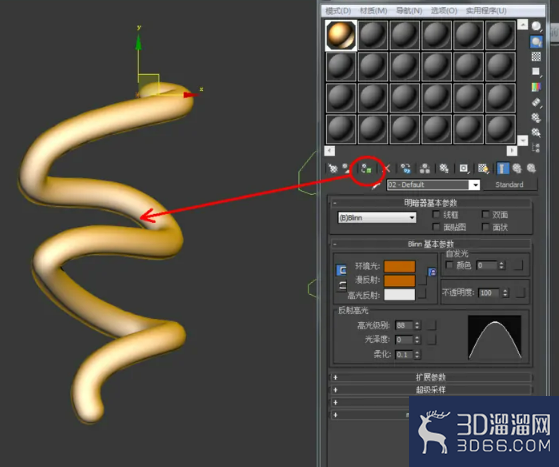Select the gold material sample slot
This screenshot has height=467, width=559.
tap(341, 35)
